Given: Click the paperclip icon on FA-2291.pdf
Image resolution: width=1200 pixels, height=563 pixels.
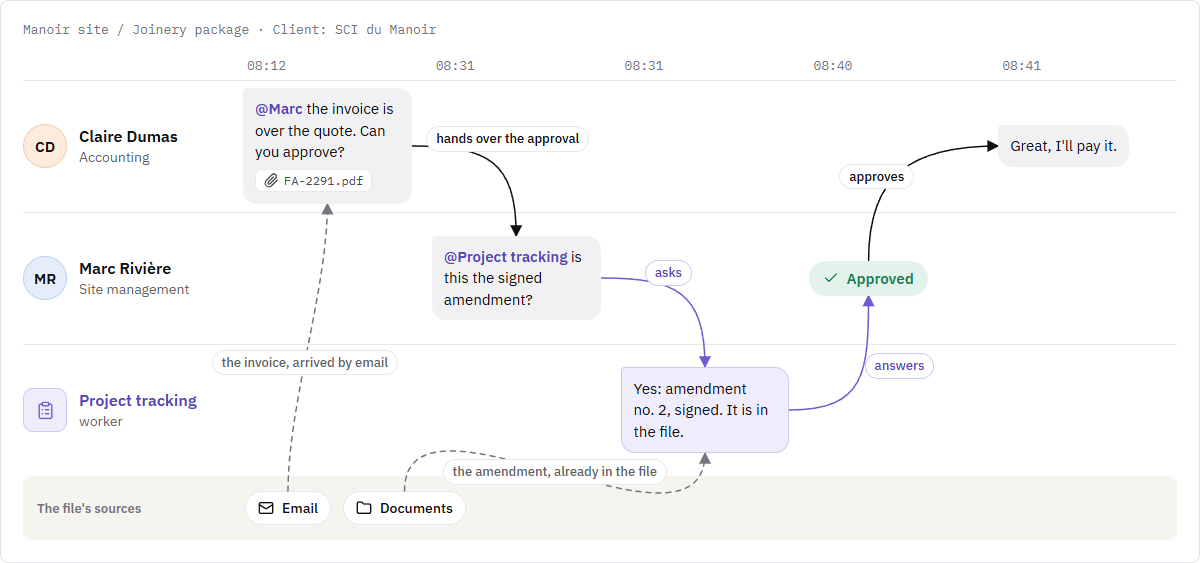Looking at the screenshot, I should click(x=270, y=181).
